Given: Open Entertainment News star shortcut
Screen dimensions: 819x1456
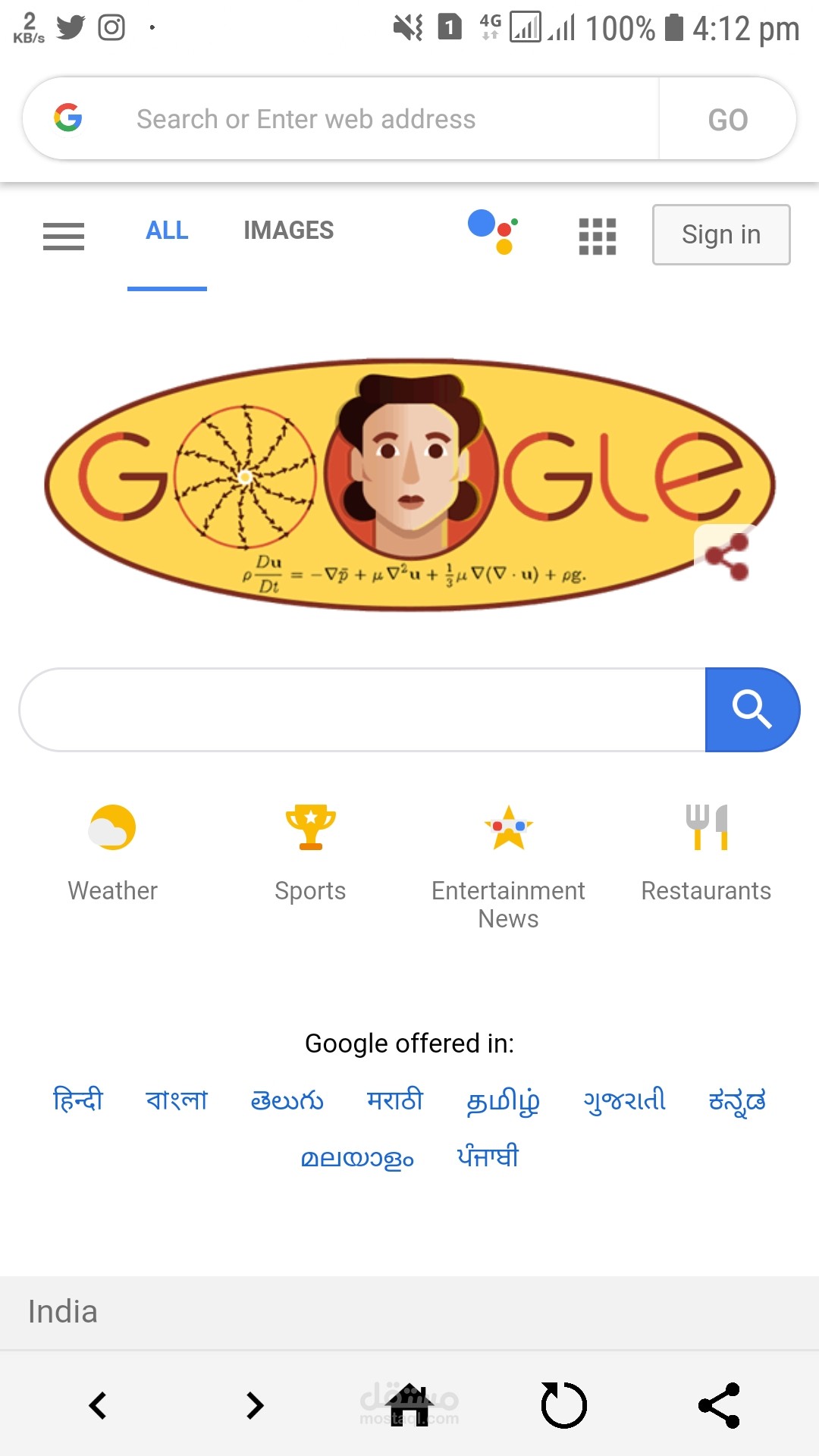Looking at the screenshot, I should tap(508, 827).
